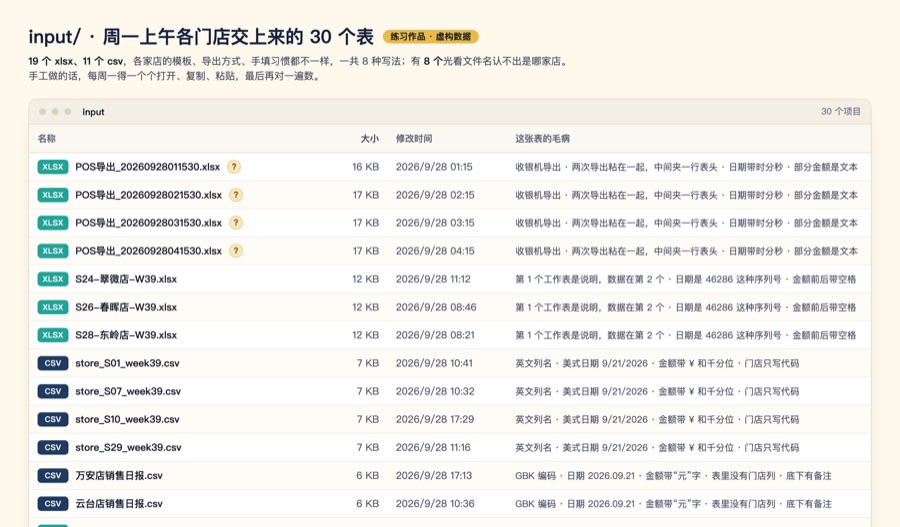Select file name S24-翠微店-W39.xlsx
This screenshot has width=900, height=527.
pos(126,279)
